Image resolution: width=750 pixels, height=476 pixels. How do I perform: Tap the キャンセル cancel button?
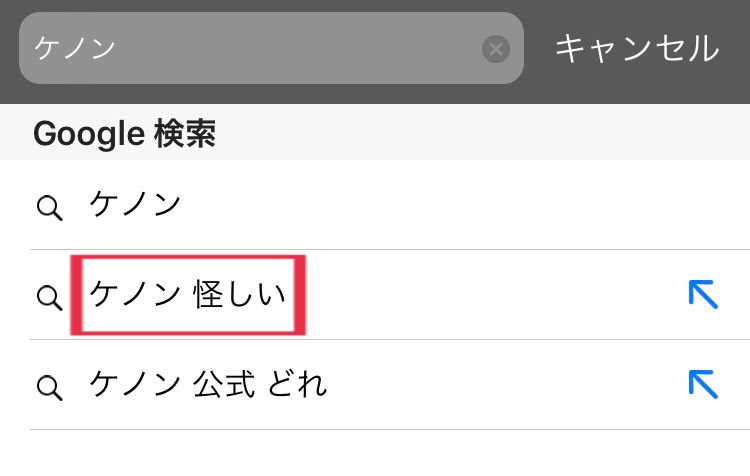637,48
